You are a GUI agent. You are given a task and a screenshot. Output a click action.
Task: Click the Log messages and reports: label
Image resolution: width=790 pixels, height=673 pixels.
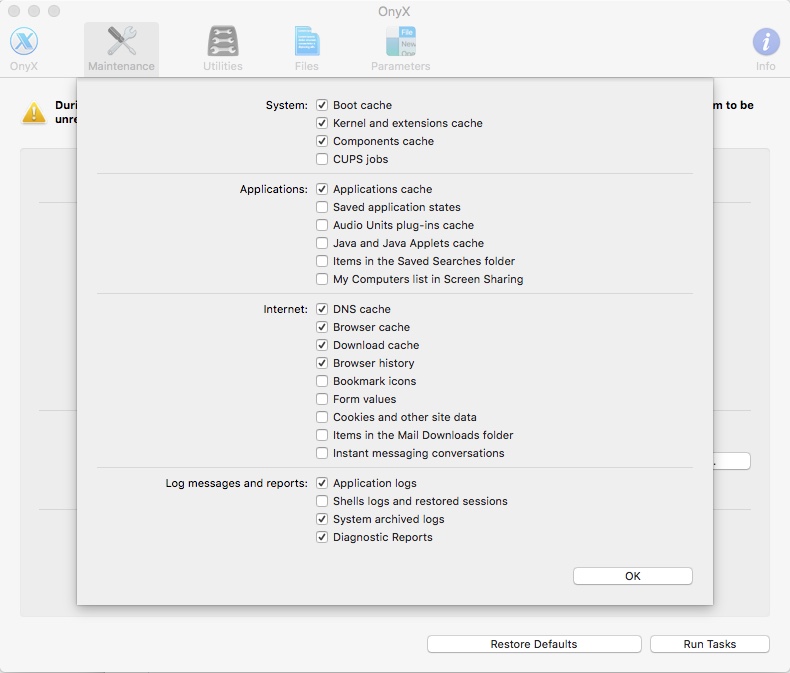click(x=237, y=484)
